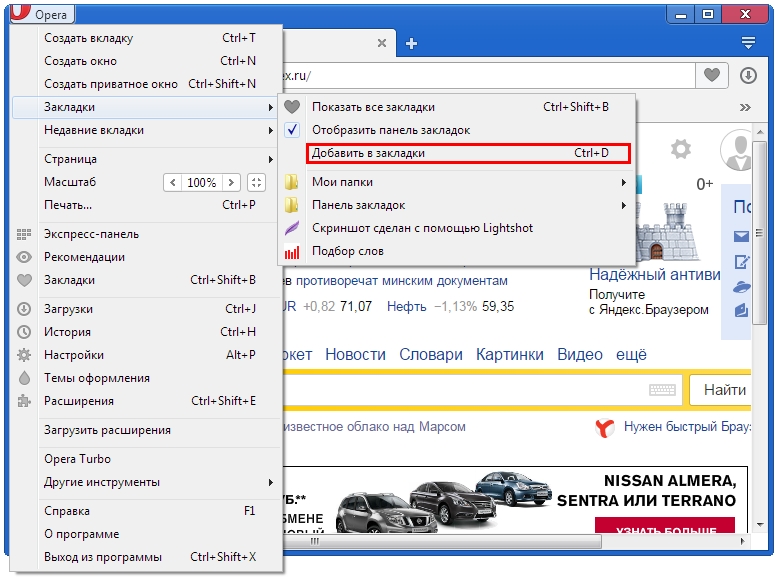Choose Добавить в закладки
Image resolution: width=780 pixels, height=578 pixels.
click(468, 153)
